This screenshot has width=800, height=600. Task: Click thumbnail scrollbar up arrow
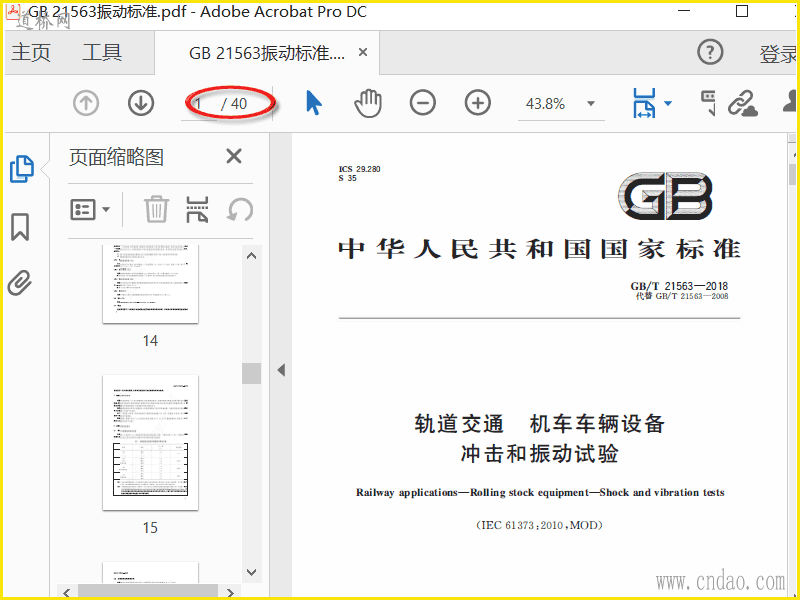(252, 256)
